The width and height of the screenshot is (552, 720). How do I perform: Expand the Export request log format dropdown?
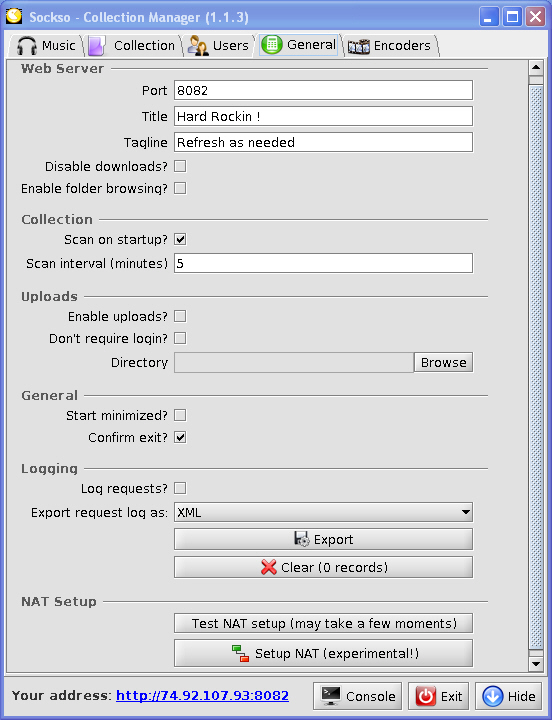tap(323, 512)
